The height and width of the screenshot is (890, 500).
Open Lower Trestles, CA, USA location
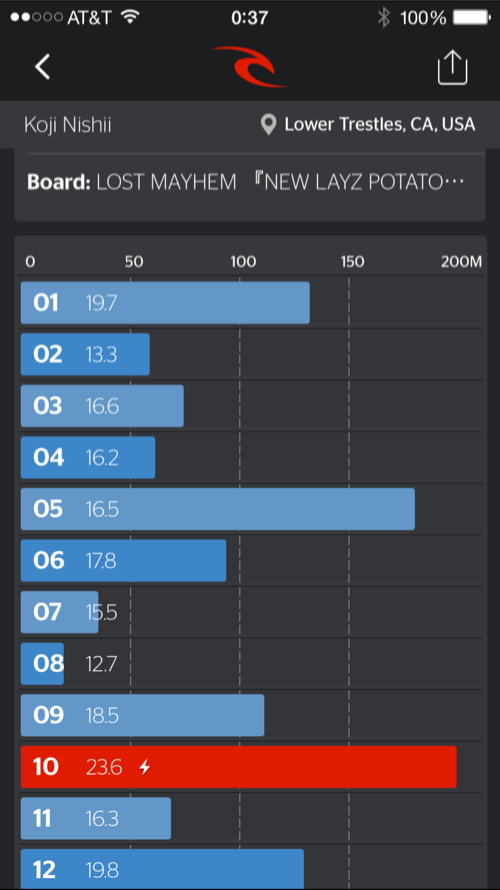click(x=380, y=124)
